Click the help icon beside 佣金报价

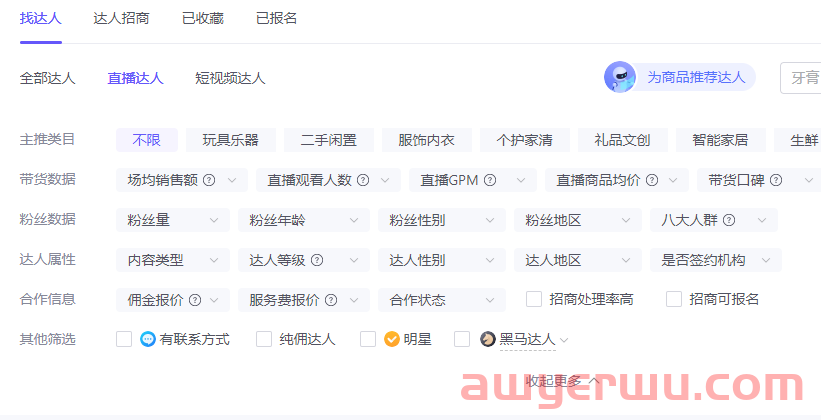click(195, 300)
